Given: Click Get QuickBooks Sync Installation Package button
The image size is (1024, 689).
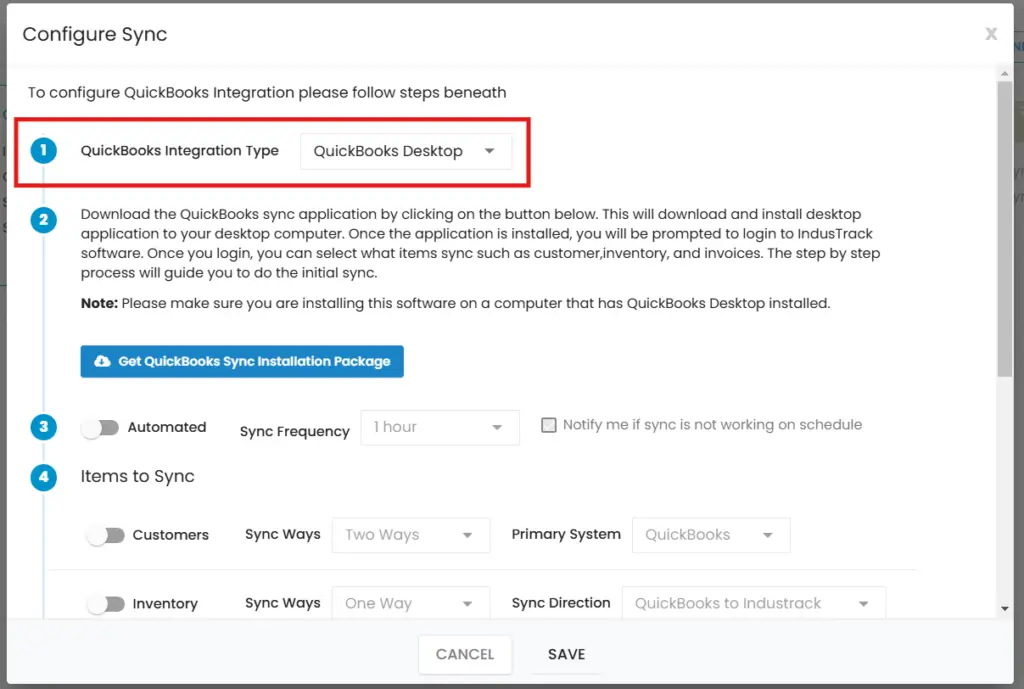Looking at the screenshot, I should click(x=242, y=361).
